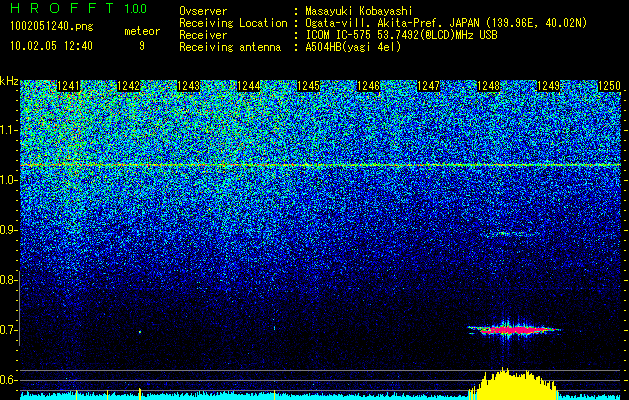This screenshot has width=629, height=400.
Task: Click the filename 1002051240.png
Action: (x=52, y=27)
